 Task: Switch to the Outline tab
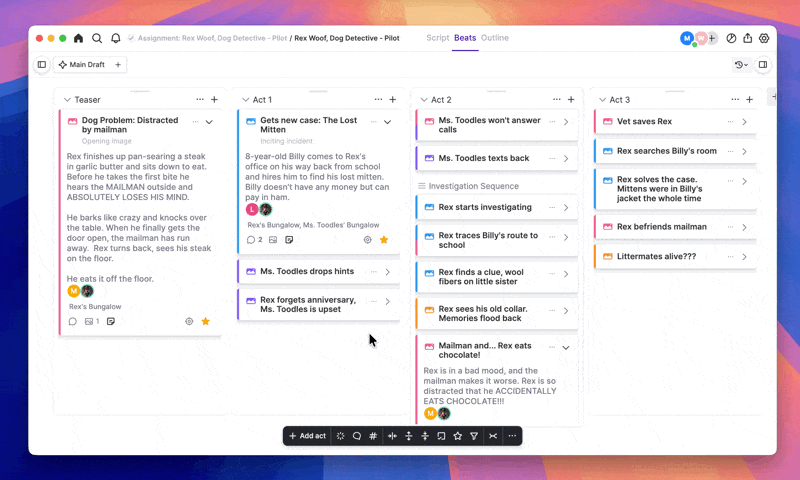(495, 38)
